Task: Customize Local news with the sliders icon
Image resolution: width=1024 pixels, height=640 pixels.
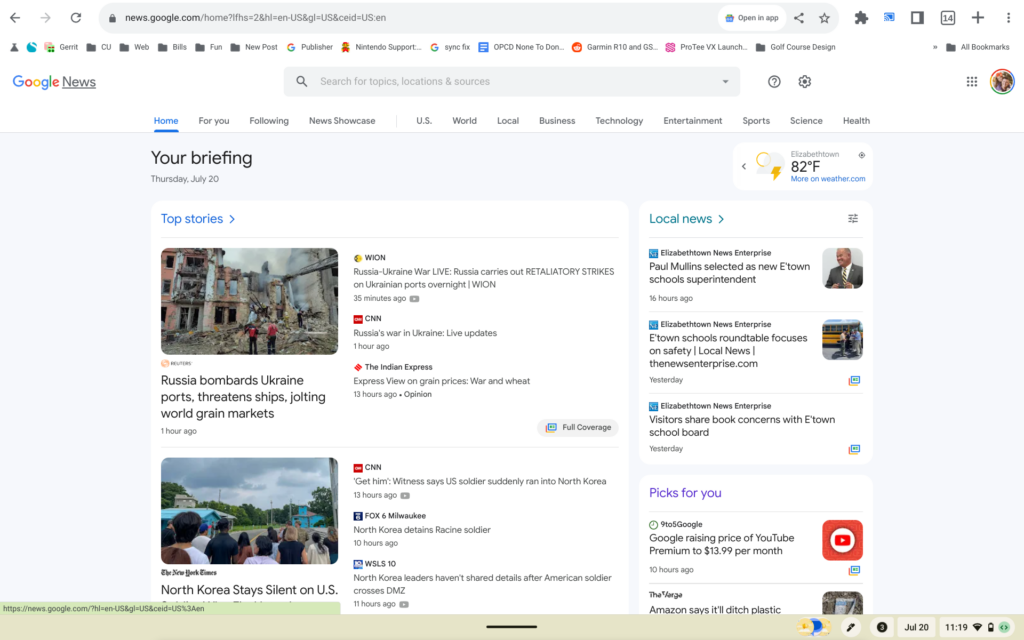Action: point(853,219)
